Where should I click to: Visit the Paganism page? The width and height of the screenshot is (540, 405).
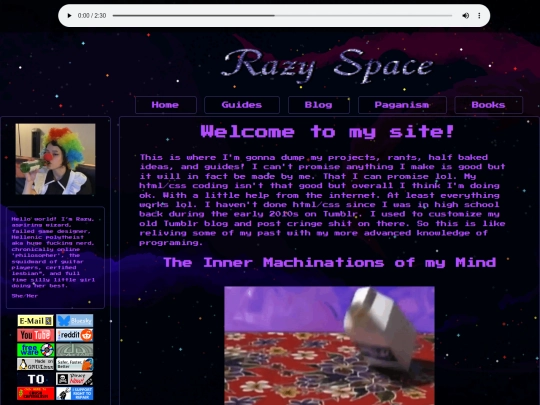coord(402,105)
